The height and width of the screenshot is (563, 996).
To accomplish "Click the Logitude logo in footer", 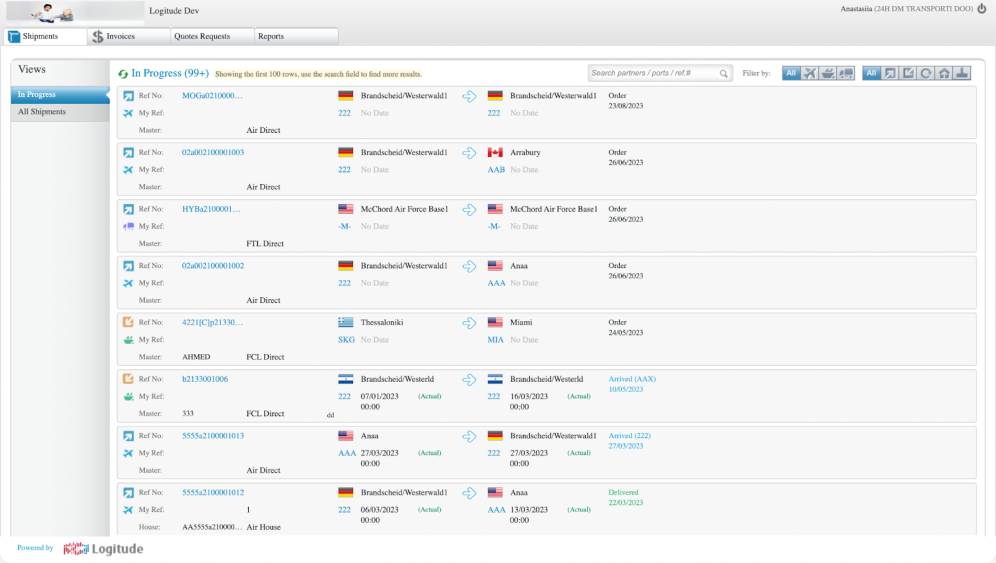I will pos(103,548).
